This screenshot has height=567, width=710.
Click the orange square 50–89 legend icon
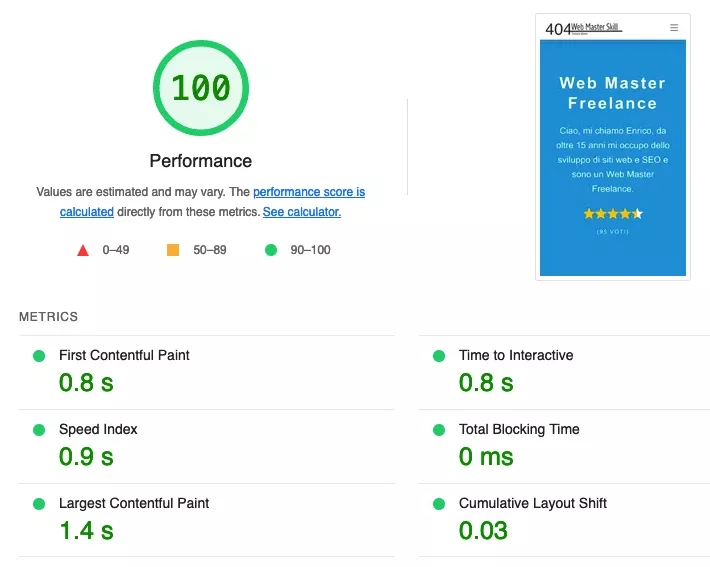pyautogui.click(x=173, y=250)
